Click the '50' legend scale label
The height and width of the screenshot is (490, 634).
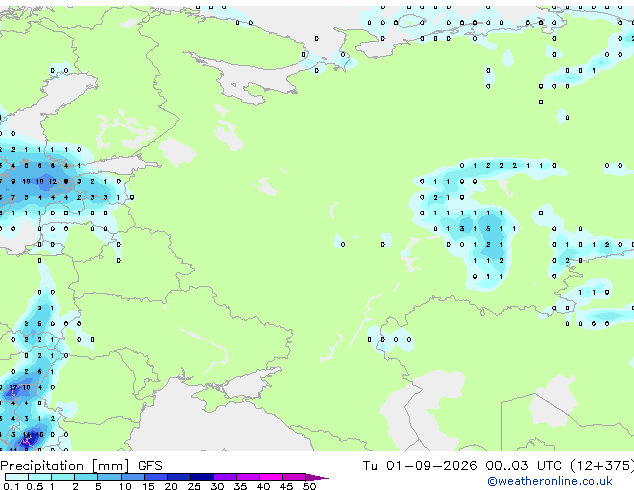(x=309, y=486)
